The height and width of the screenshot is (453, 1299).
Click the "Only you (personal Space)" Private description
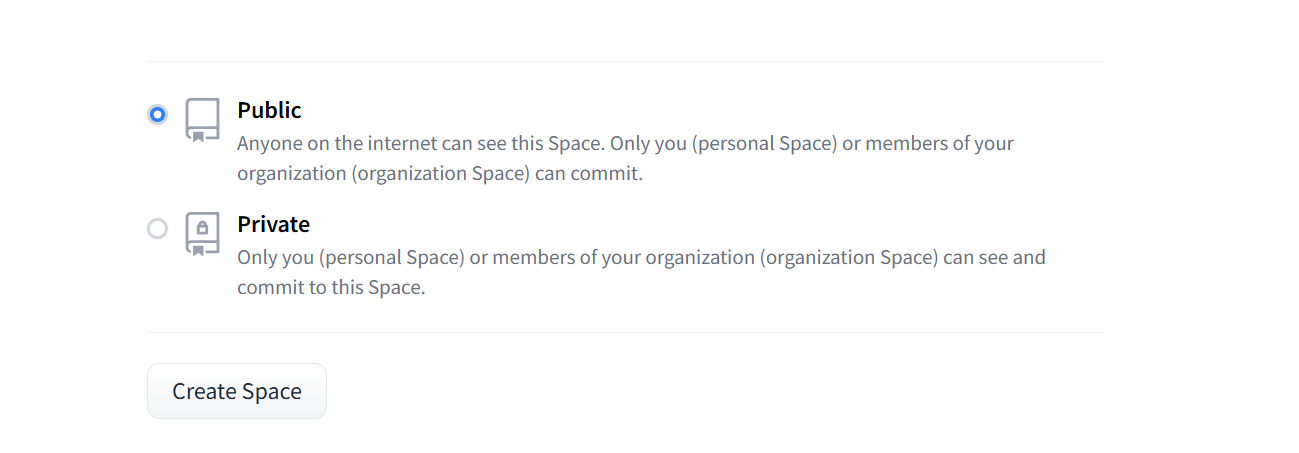[x=351, y=257]
